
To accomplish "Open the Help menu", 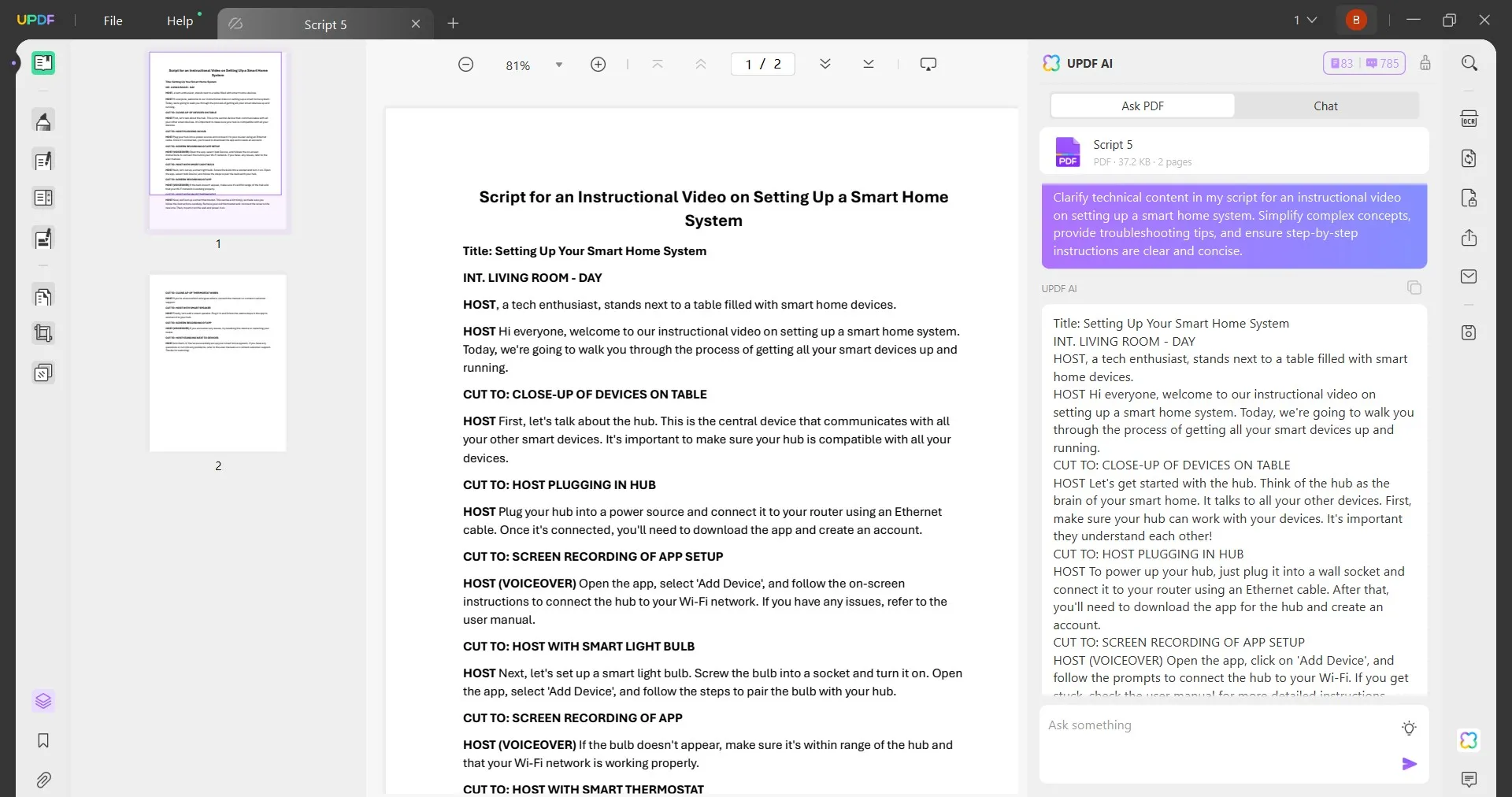I will 180,20.
